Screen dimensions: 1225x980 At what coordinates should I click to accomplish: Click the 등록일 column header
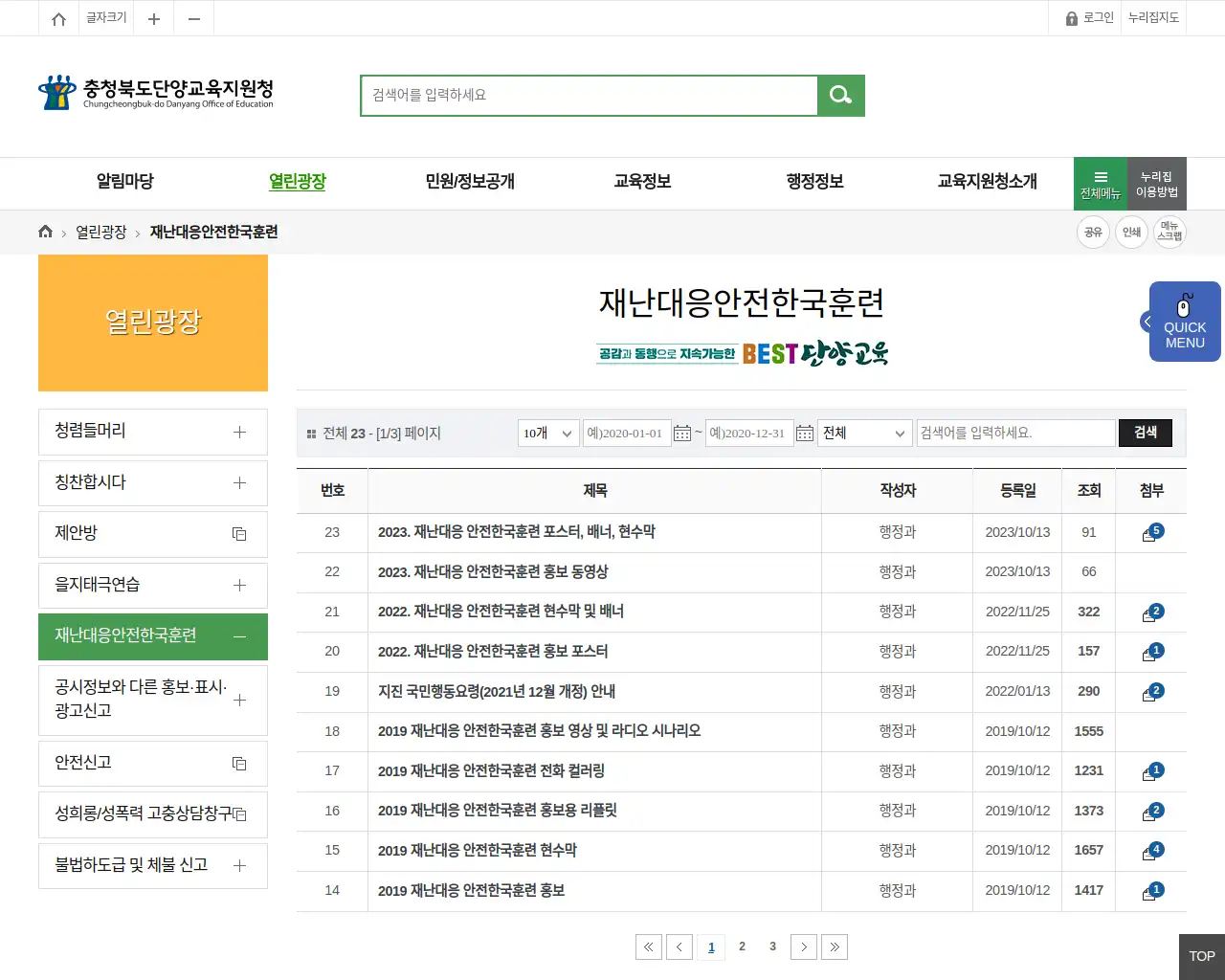pyautogui.click(x=1017, y=491)
